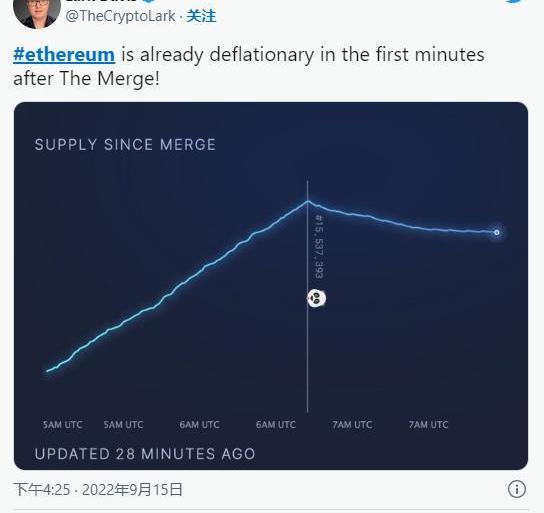Viewport: 544px width, 513px height.
Task: Click the Updated 28 Minutes Ago text
Action: coord(145,454)
